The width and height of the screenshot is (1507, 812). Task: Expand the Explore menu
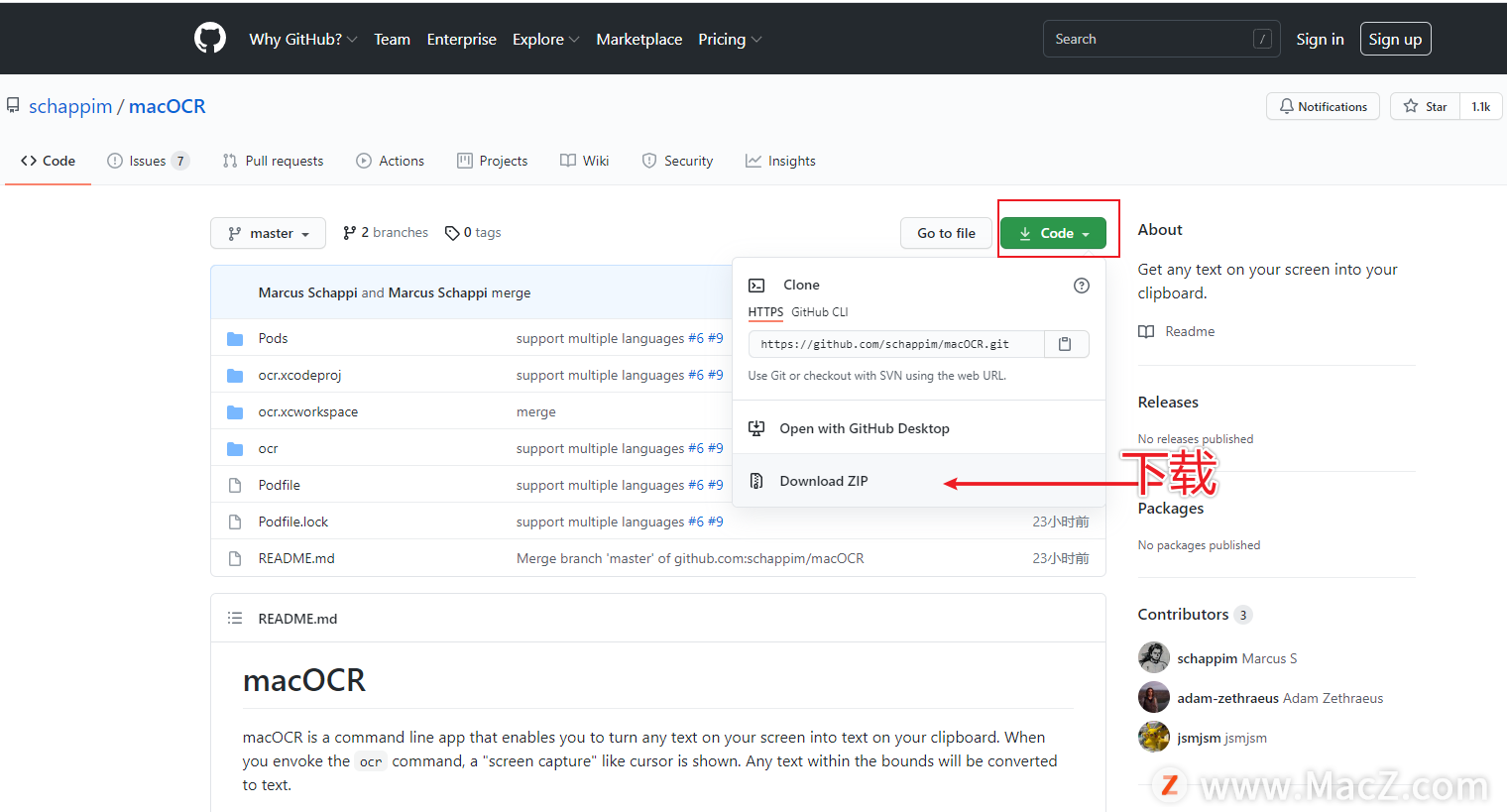[546, 40]
